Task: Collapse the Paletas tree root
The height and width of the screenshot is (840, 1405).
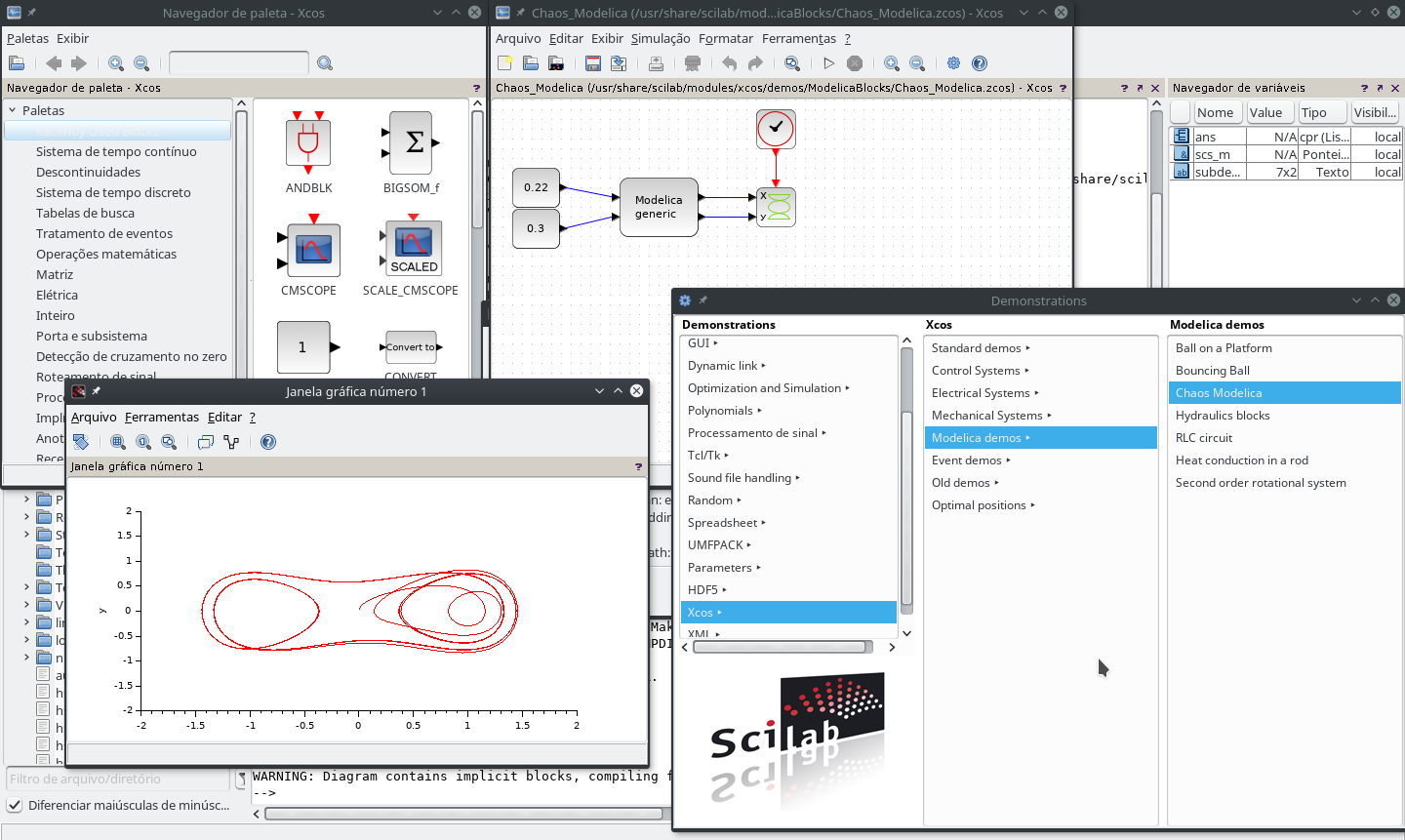Action: [x=13, y=110]
